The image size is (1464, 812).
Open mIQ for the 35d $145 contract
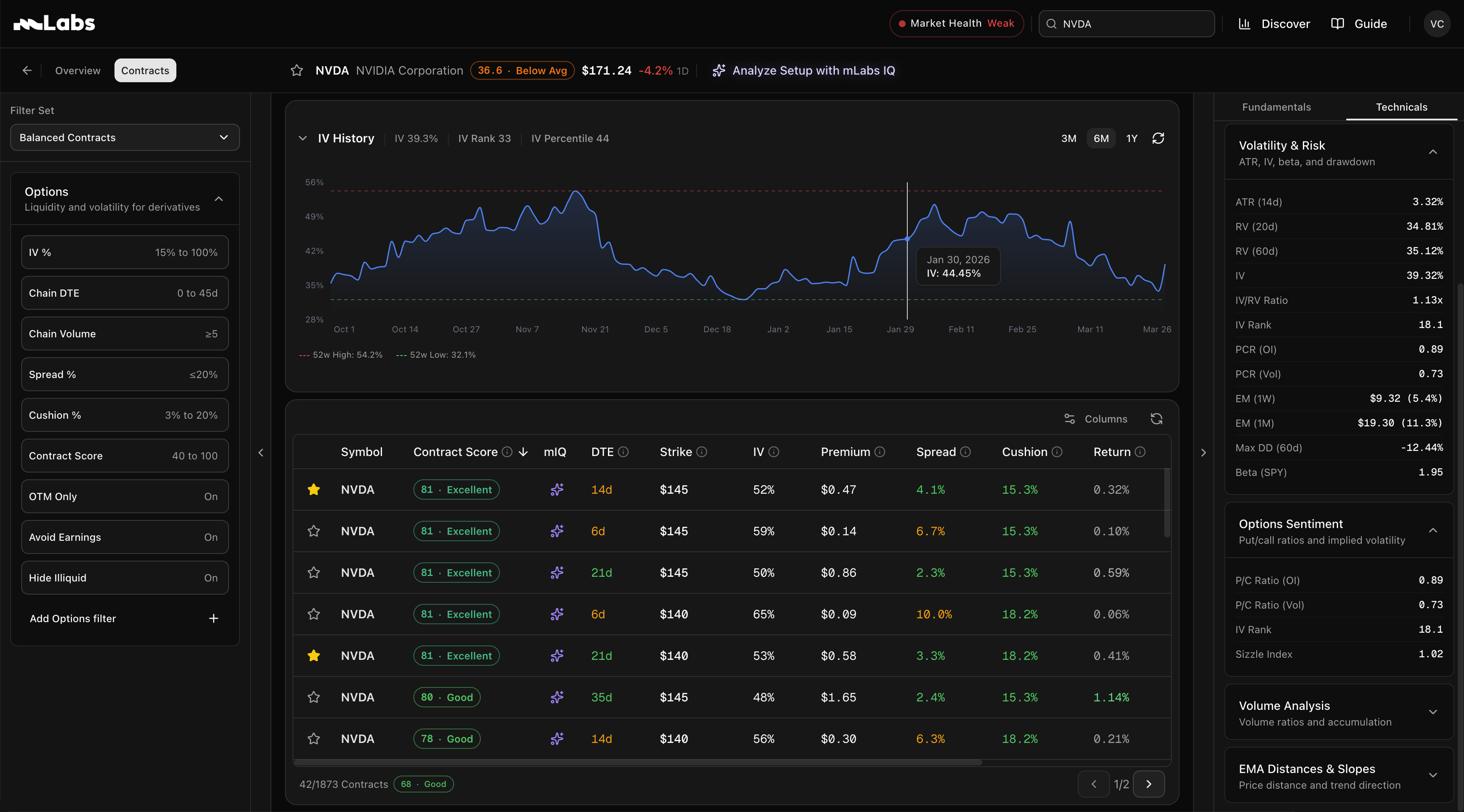coord(557,697)
